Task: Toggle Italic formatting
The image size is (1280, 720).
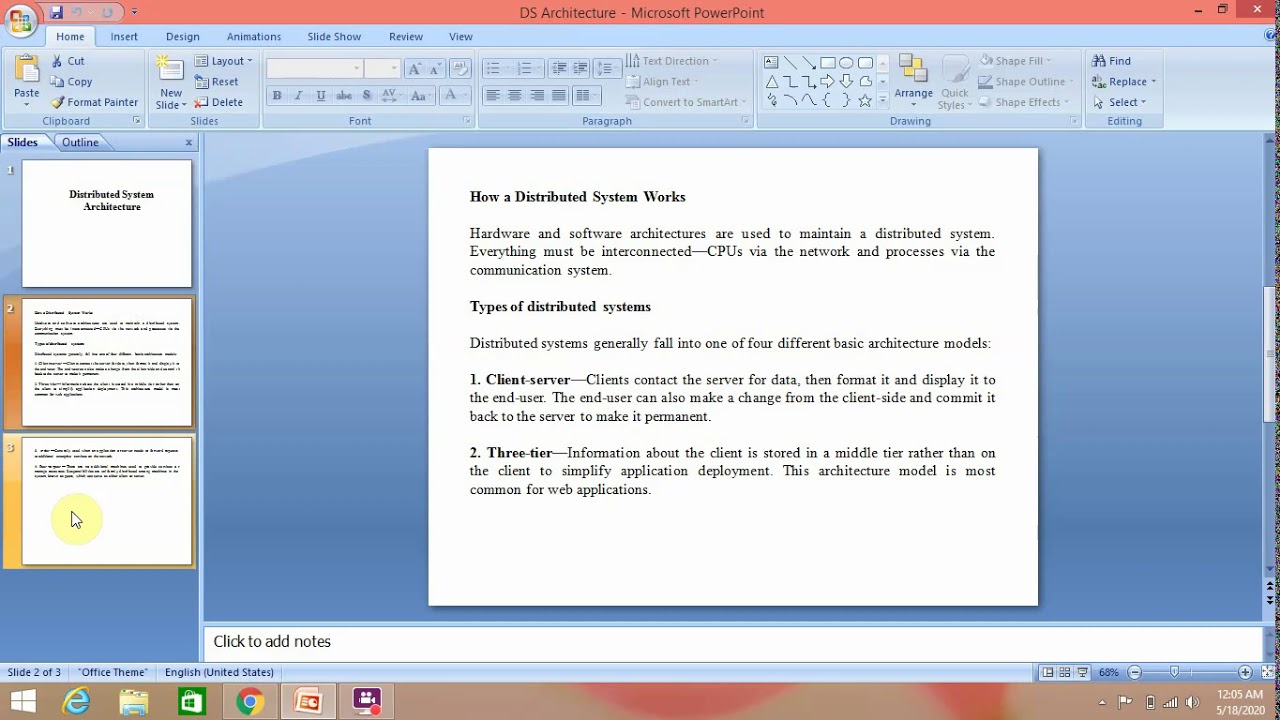Action: click(x=298, y=96)
